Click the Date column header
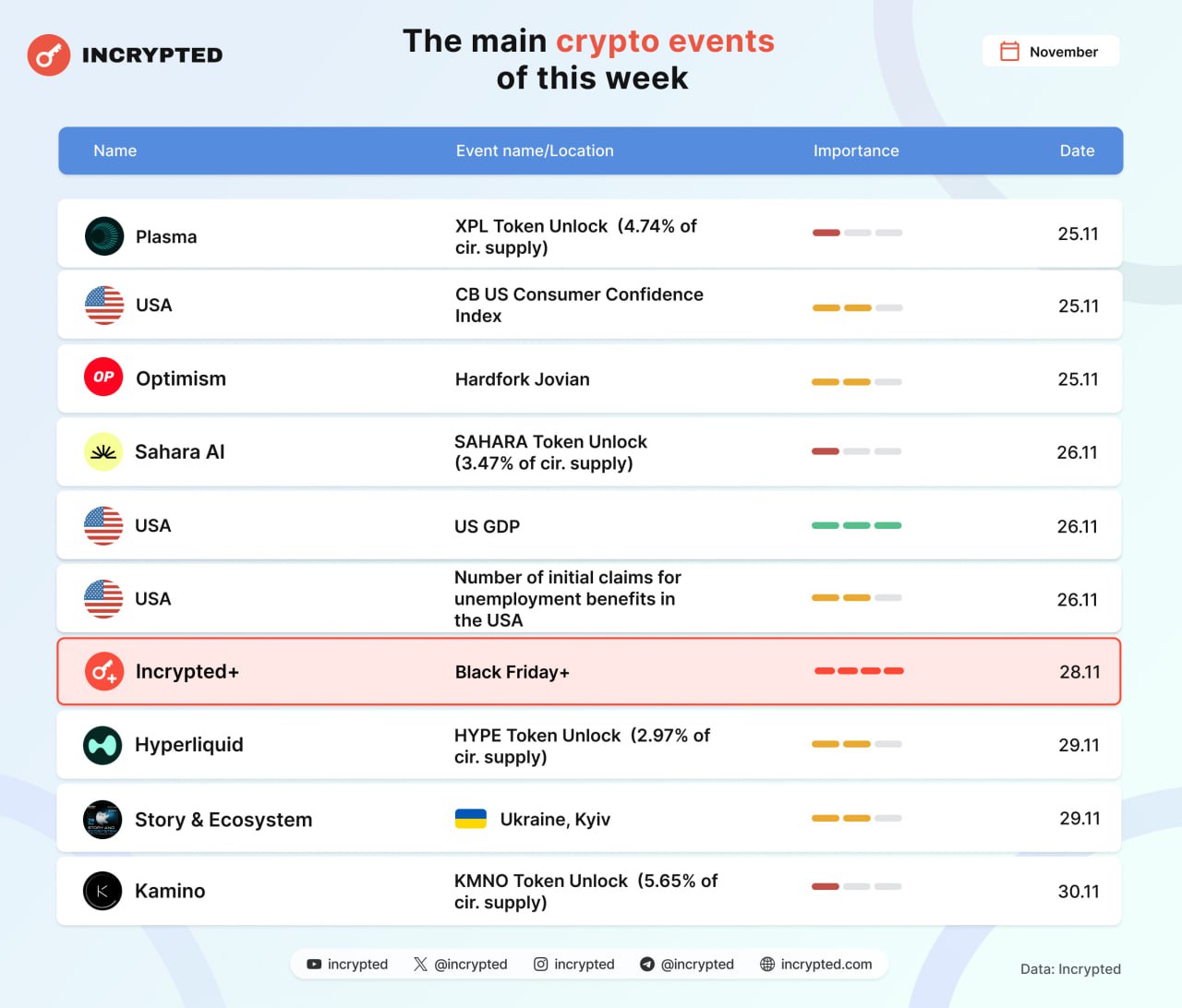 click(x=1077, y=150)
